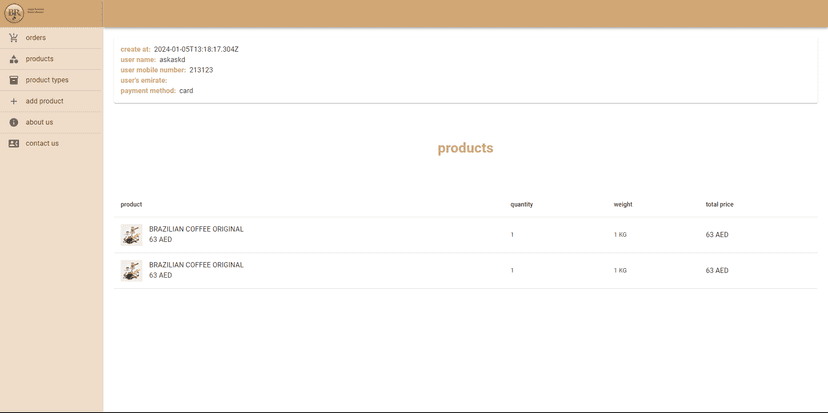Click first row Brazilian coffee thumbnail
Screen dimensions: 828x413
(131, 235)
